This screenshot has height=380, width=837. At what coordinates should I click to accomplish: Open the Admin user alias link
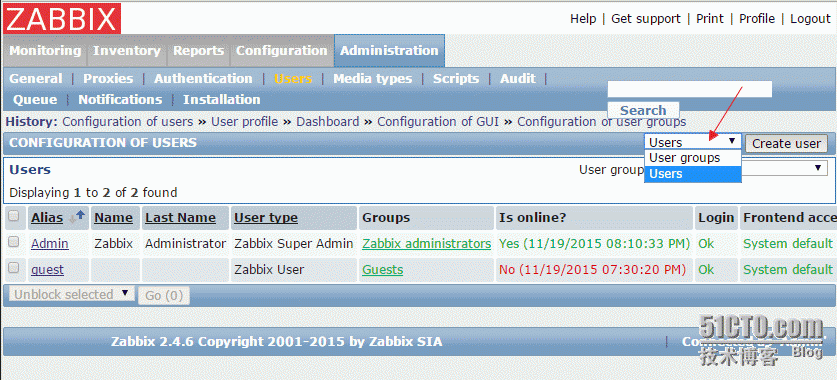pyautogui.click(x=50, y=244)
